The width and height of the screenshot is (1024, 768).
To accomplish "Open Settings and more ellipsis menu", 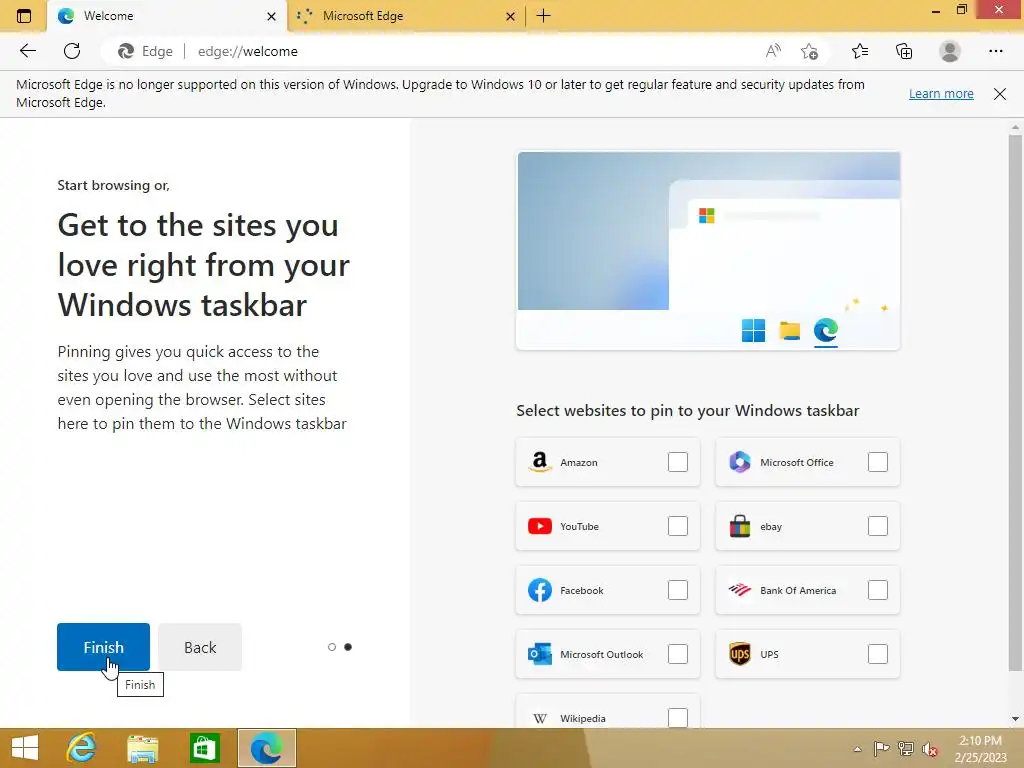I will coord(995,51).
